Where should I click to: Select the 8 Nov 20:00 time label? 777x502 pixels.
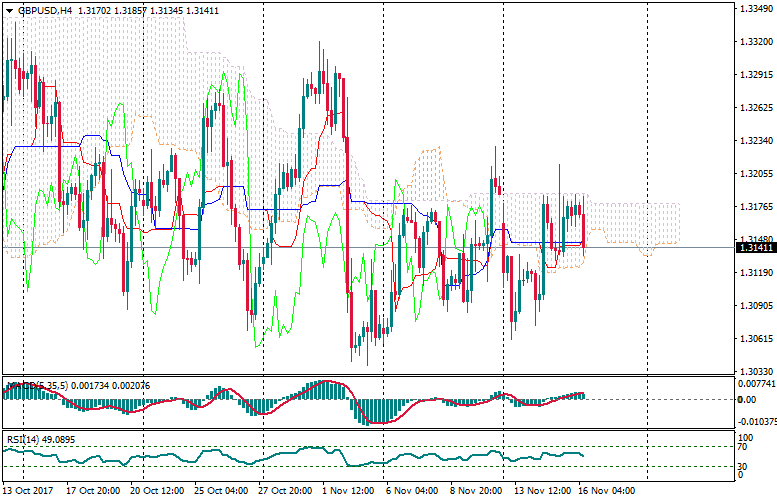point(477,491)
